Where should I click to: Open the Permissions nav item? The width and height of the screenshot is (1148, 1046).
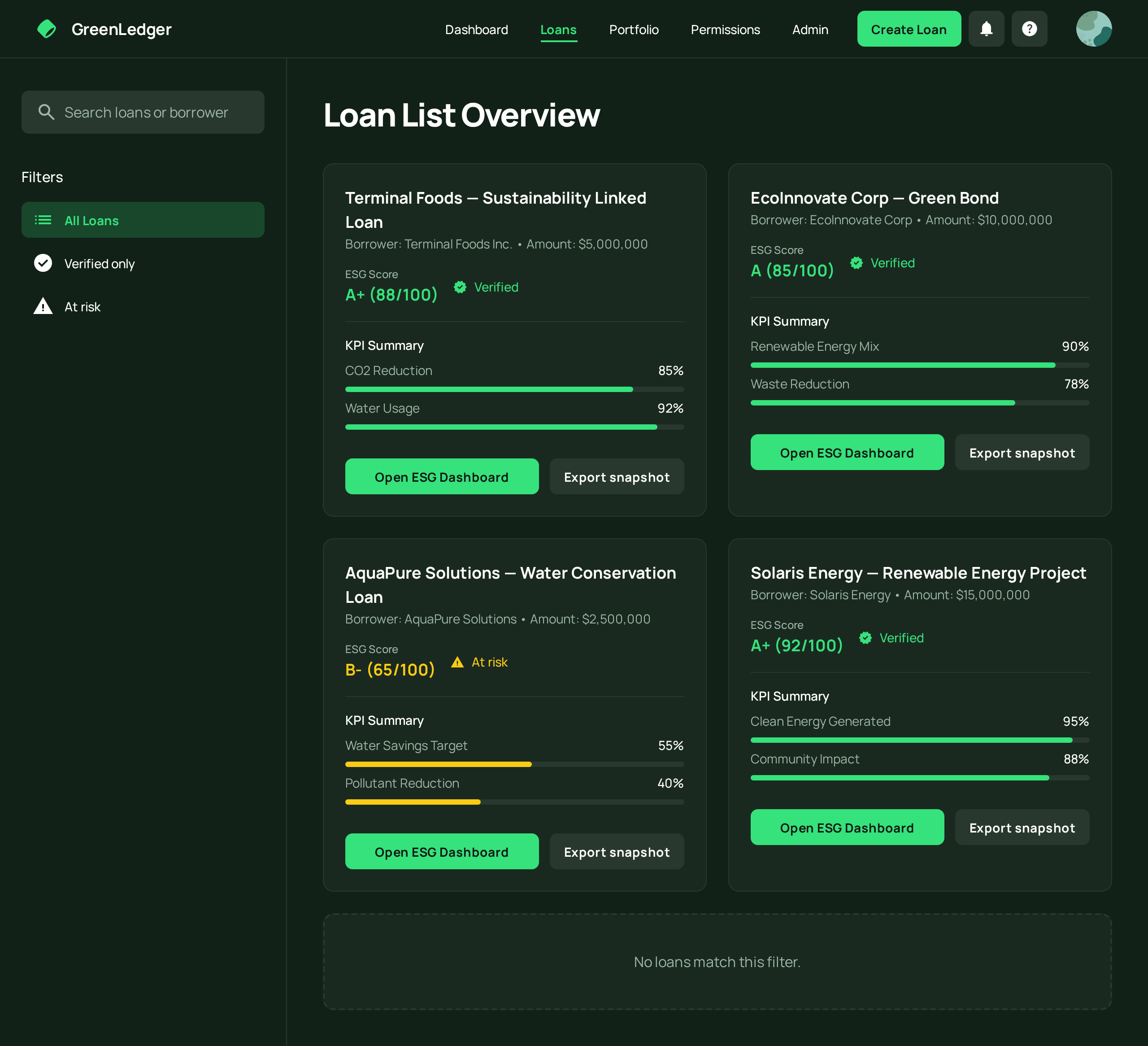pos(725,30)
